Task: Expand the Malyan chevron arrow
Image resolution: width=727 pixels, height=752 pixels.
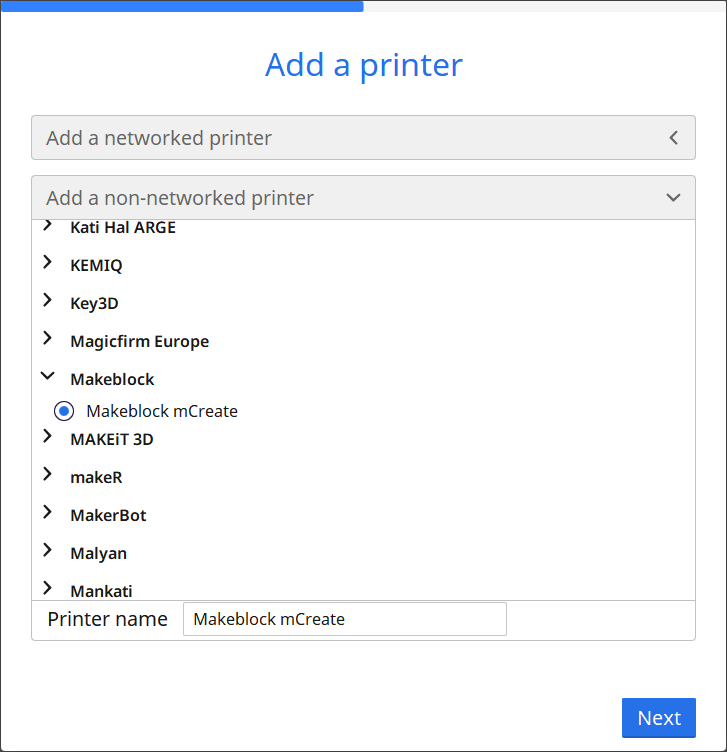Action: click(47, 551)
